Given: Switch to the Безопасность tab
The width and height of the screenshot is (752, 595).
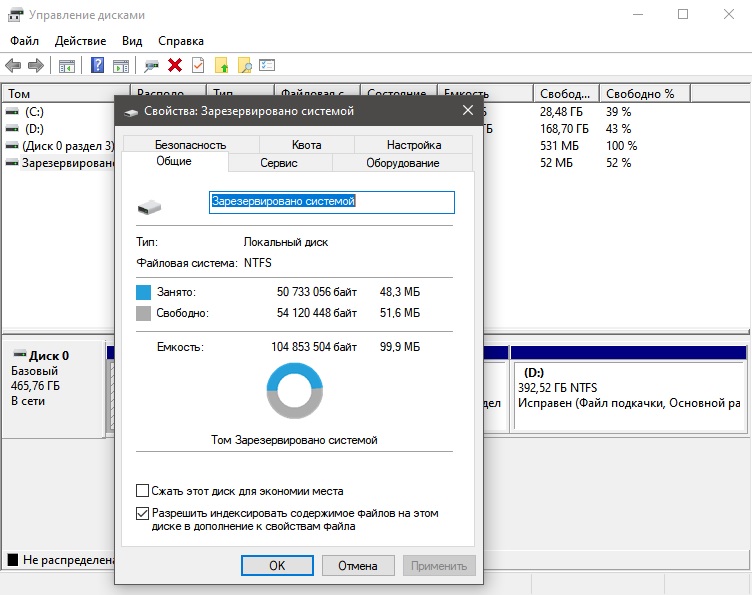Looking at the screenshot, I should point(191,145).
